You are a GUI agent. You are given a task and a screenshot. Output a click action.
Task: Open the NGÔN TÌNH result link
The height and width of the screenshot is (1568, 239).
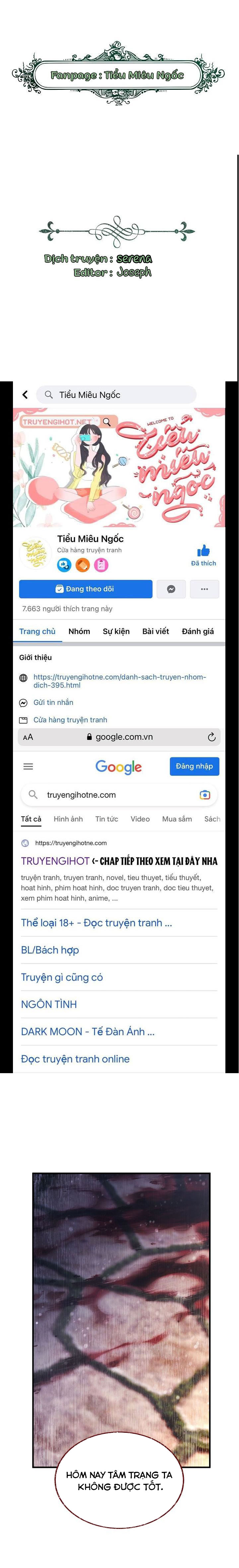(49, 1004)
